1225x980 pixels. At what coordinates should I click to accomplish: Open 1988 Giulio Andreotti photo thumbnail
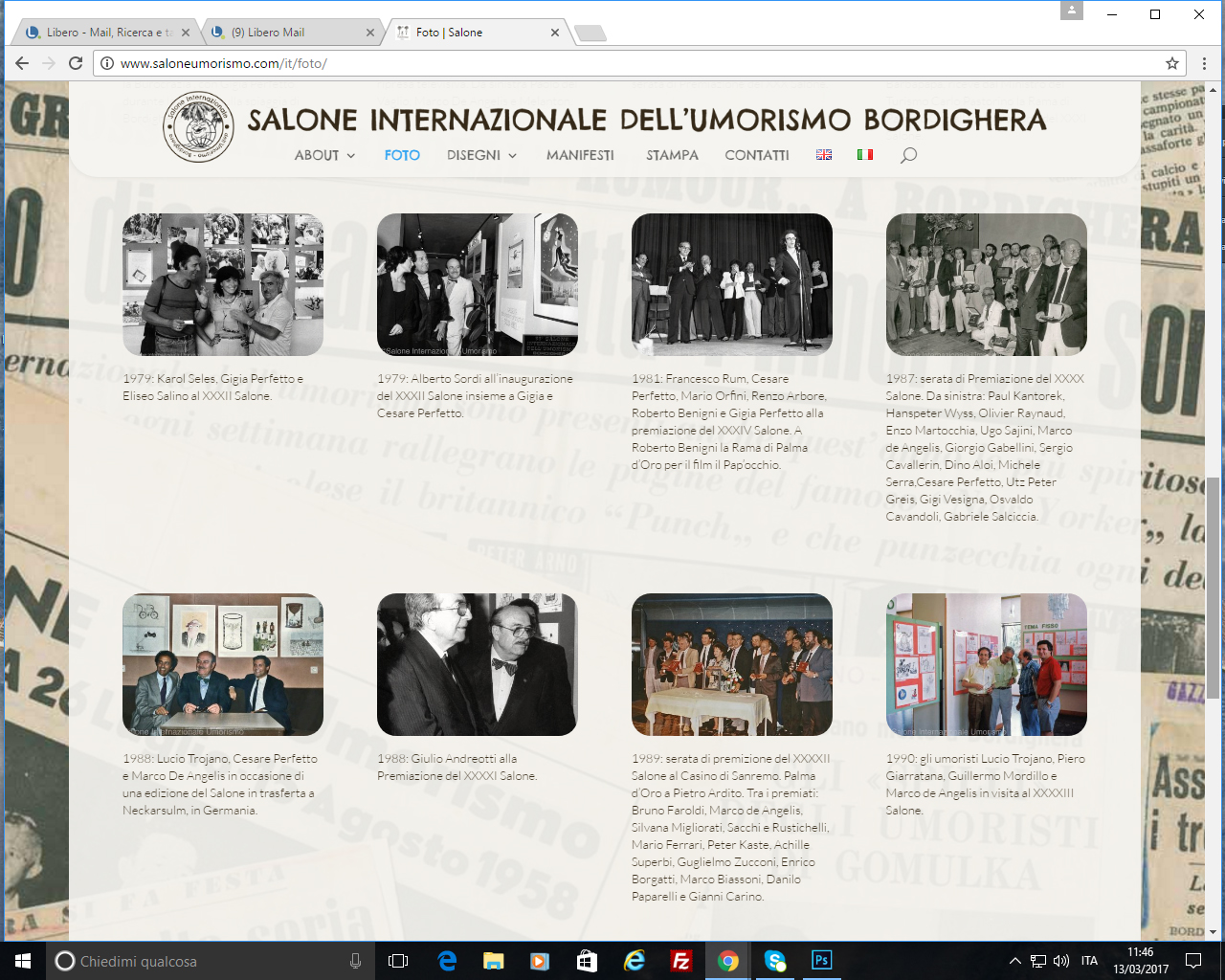pyautogui.click(x=478, y=664)
